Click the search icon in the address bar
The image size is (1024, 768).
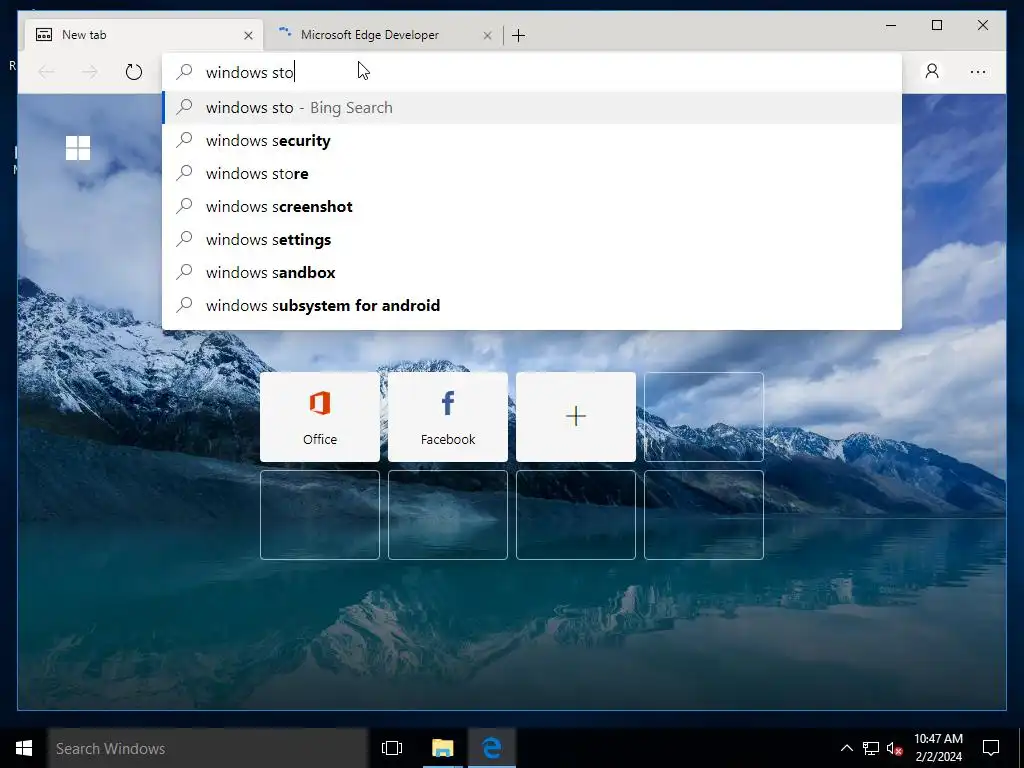pyautogui.click(x=185, y=71)
